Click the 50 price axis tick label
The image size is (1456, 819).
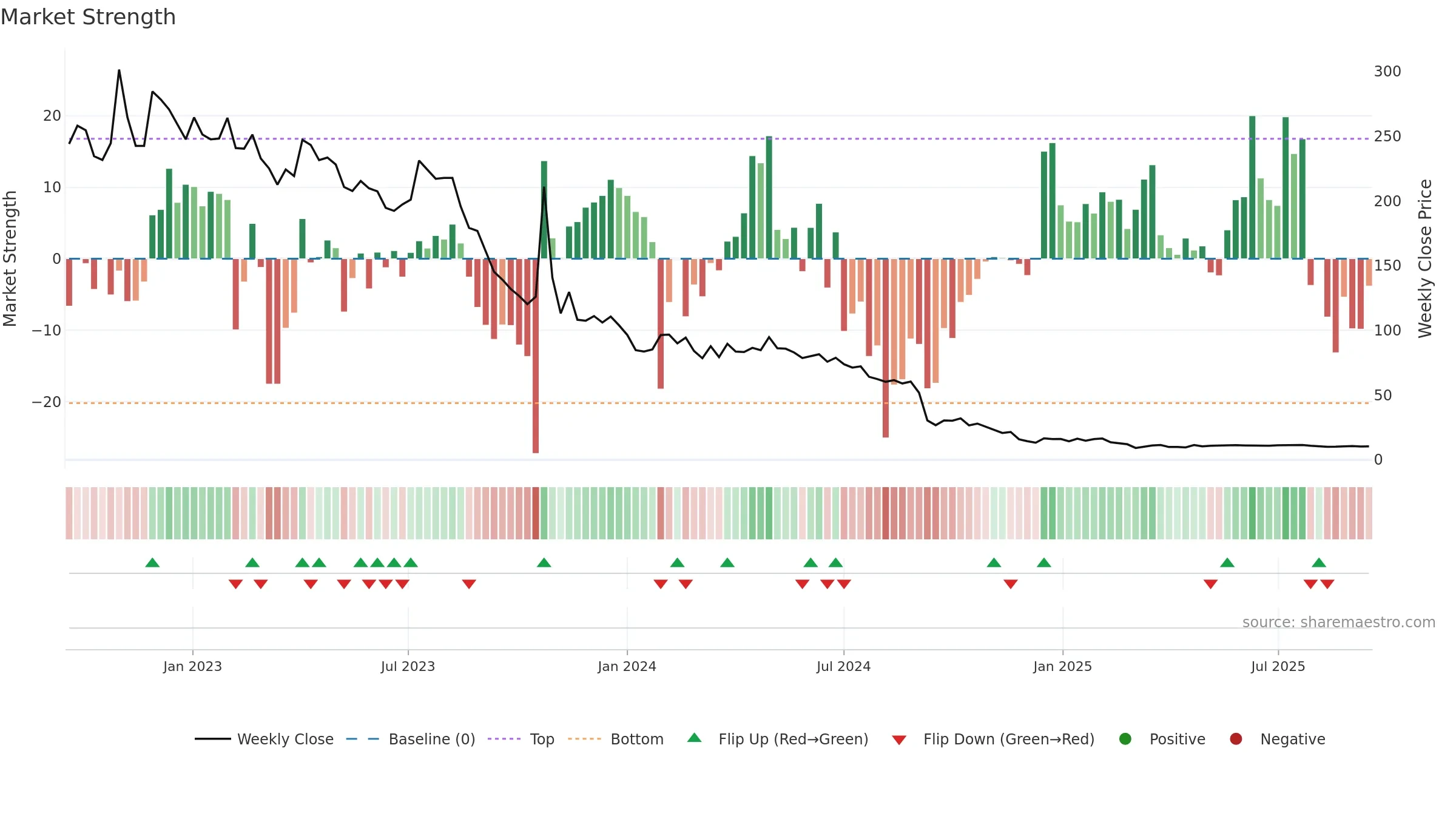[1383, 396]
